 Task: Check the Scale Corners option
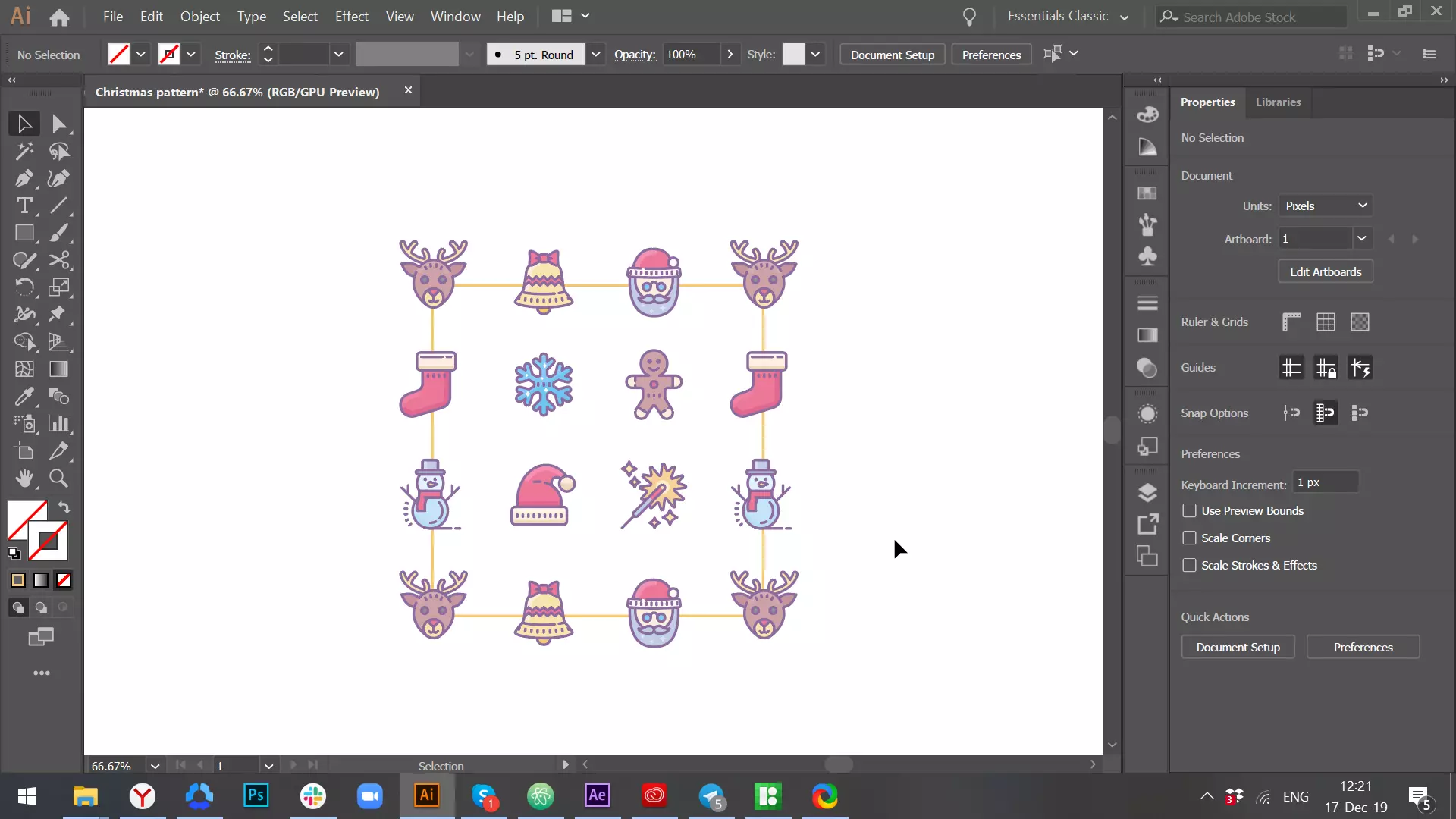point(1189,538)
